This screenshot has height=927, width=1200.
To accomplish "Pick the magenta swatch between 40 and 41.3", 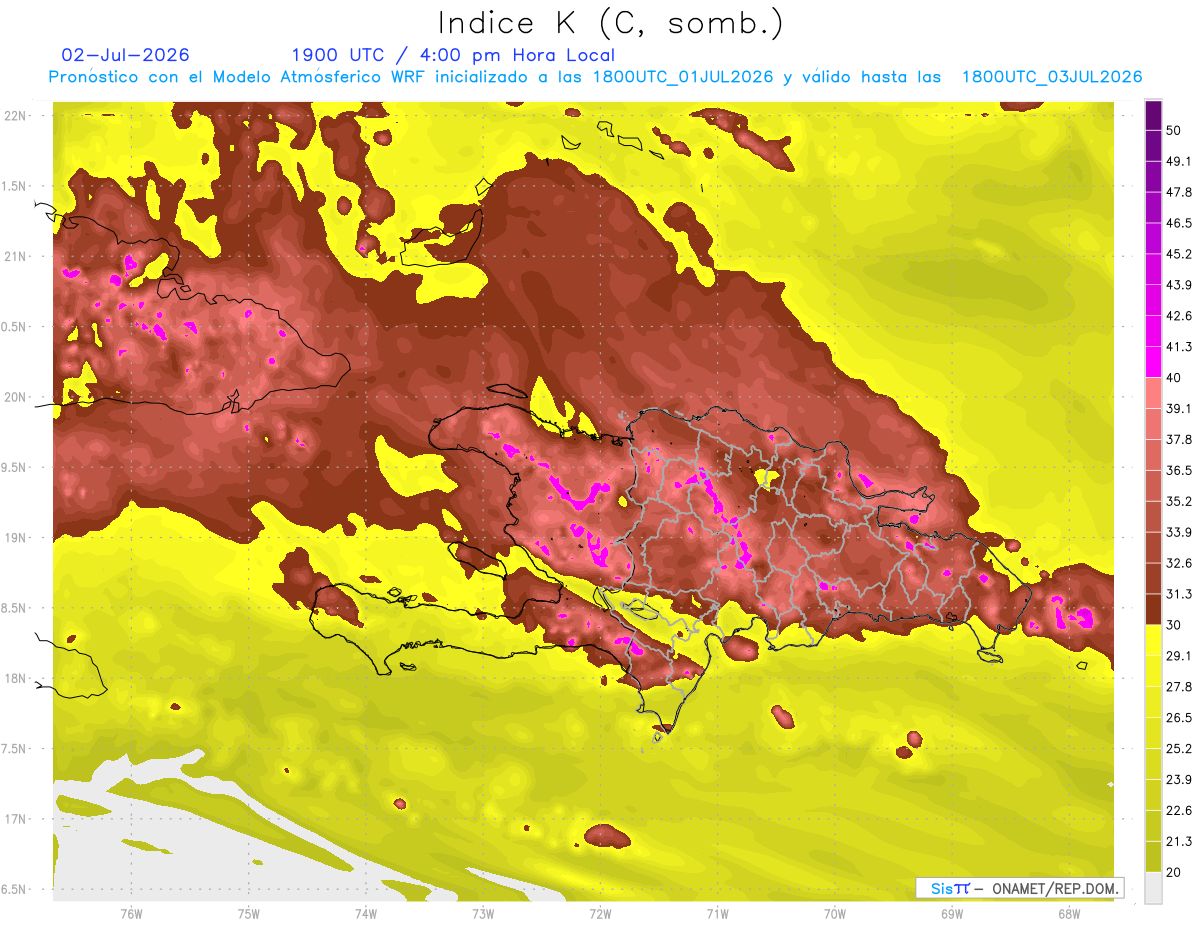I will [x=1154, y=362].
